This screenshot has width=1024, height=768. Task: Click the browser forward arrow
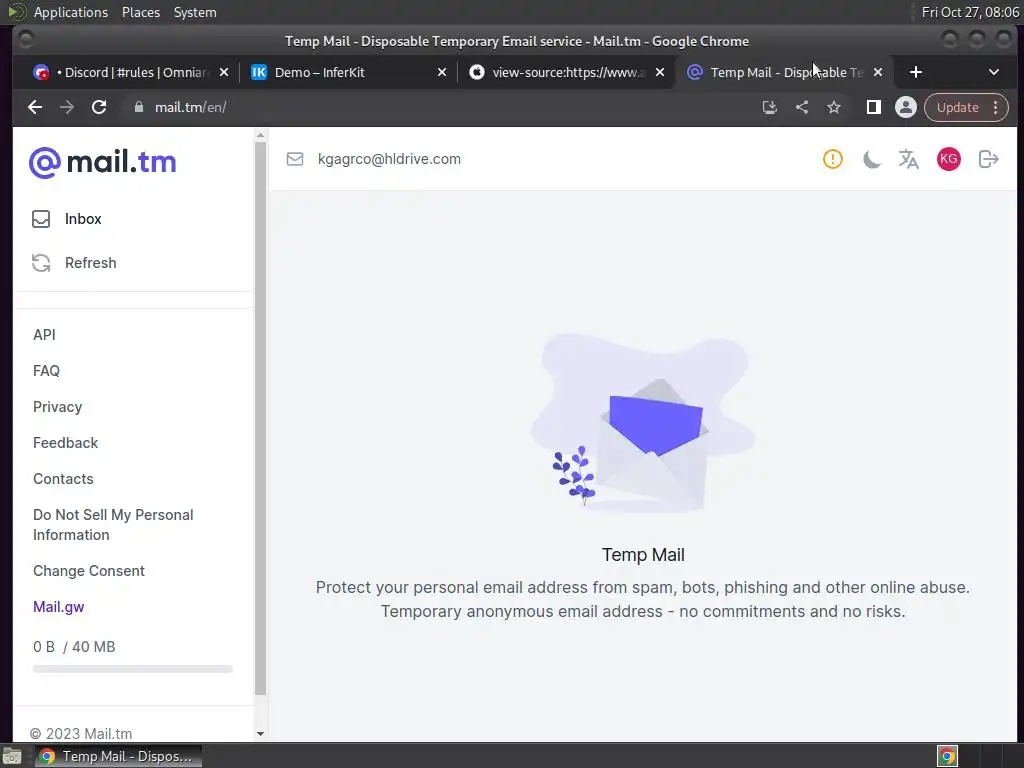pyautogui.click(x=67, y=107)
